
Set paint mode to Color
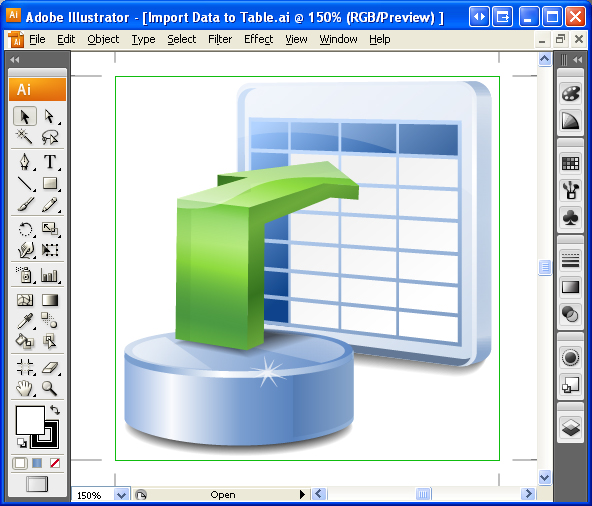[20, 463]
